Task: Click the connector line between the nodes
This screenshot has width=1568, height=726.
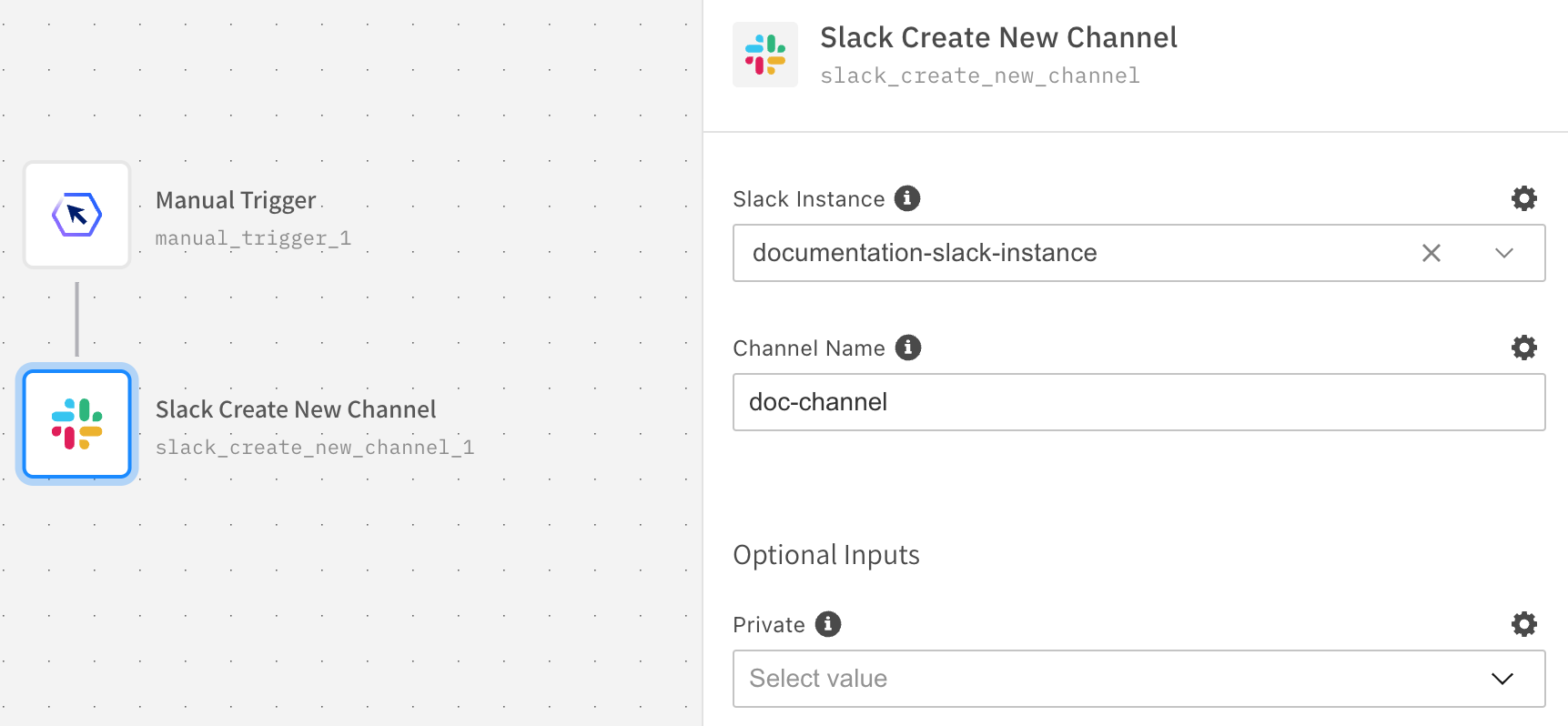Action: pos(77,318)
